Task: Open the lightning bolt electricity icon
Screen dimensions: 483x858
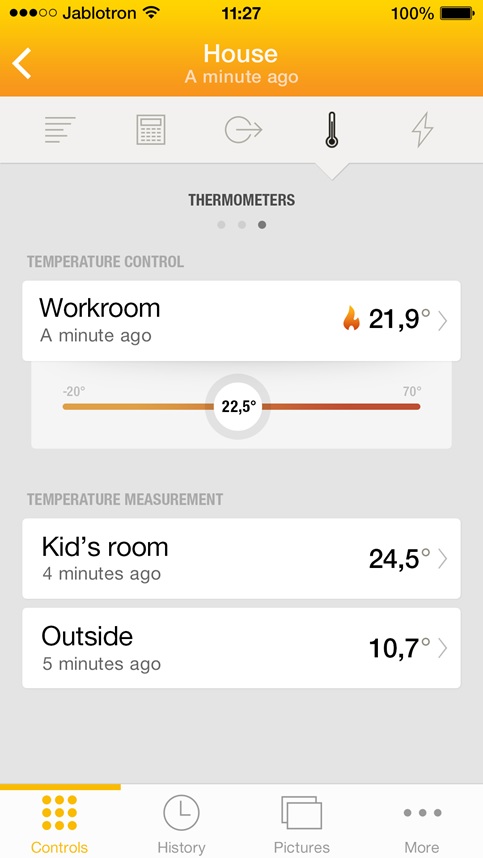Action: (422, 130)
